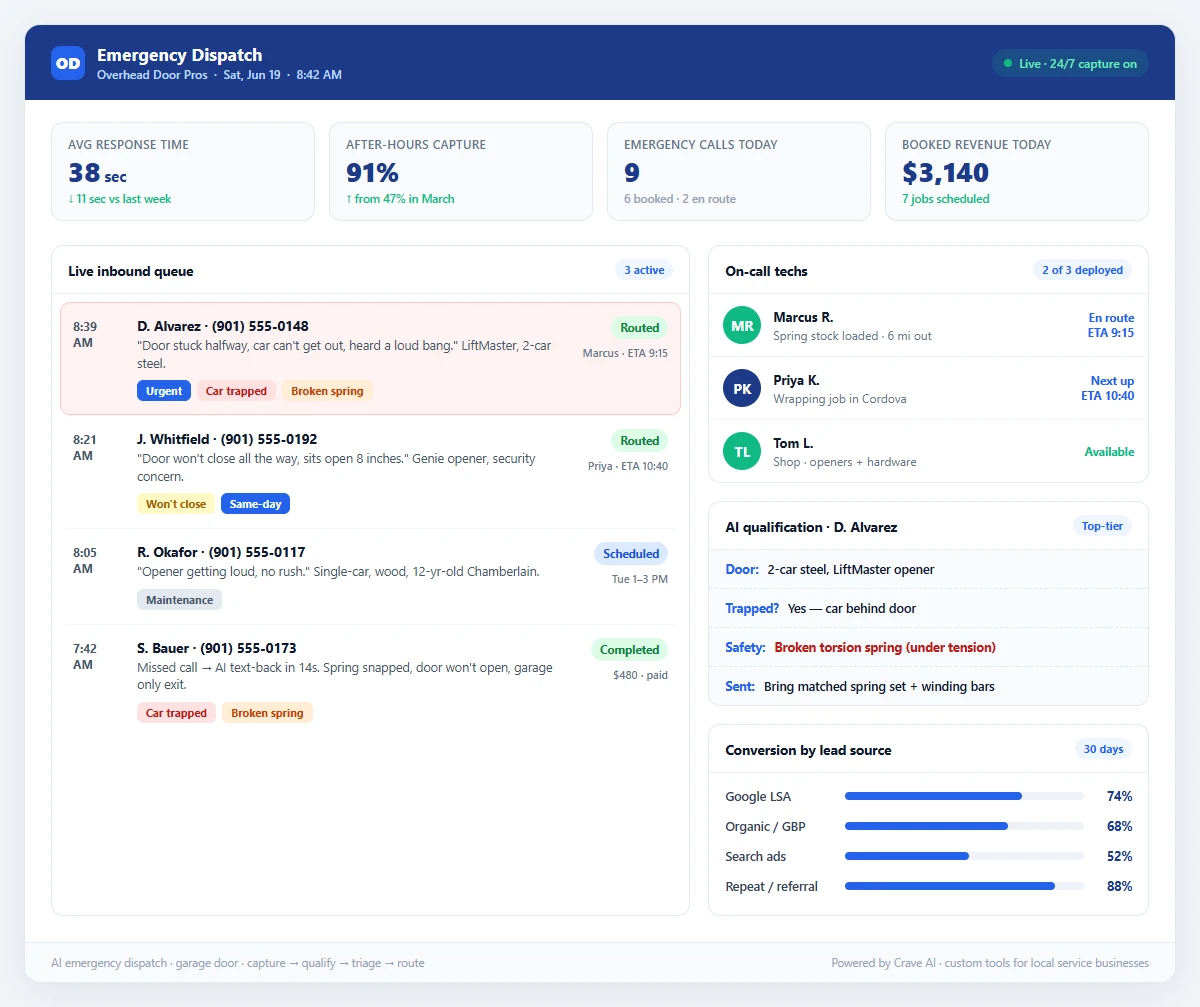Click the Maintenance tag

179,600
